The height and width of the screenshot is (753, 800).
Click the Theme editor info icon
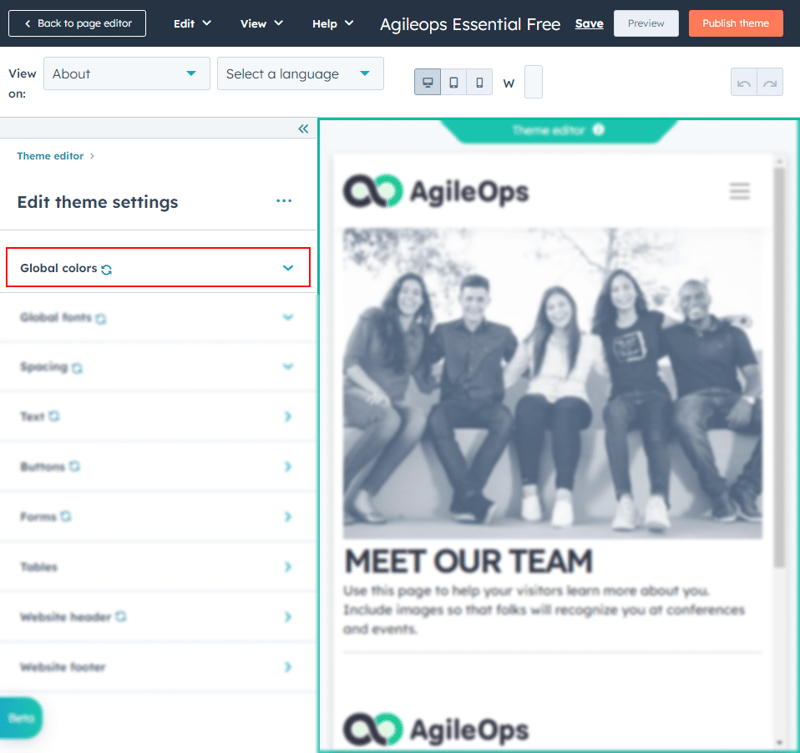point(599,130)
